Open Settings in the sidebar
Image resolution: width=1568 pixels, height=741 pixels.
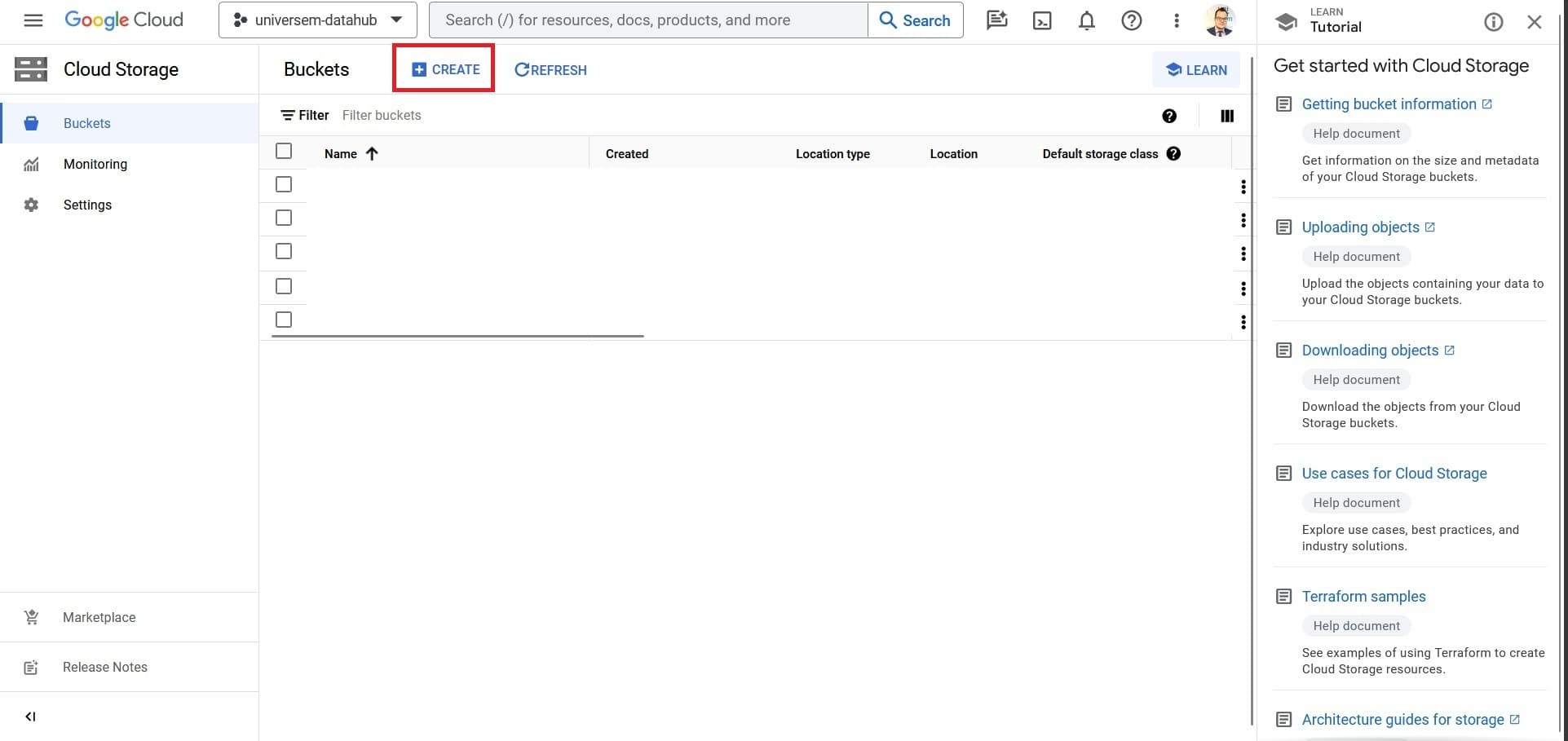[x=87, y=205]
